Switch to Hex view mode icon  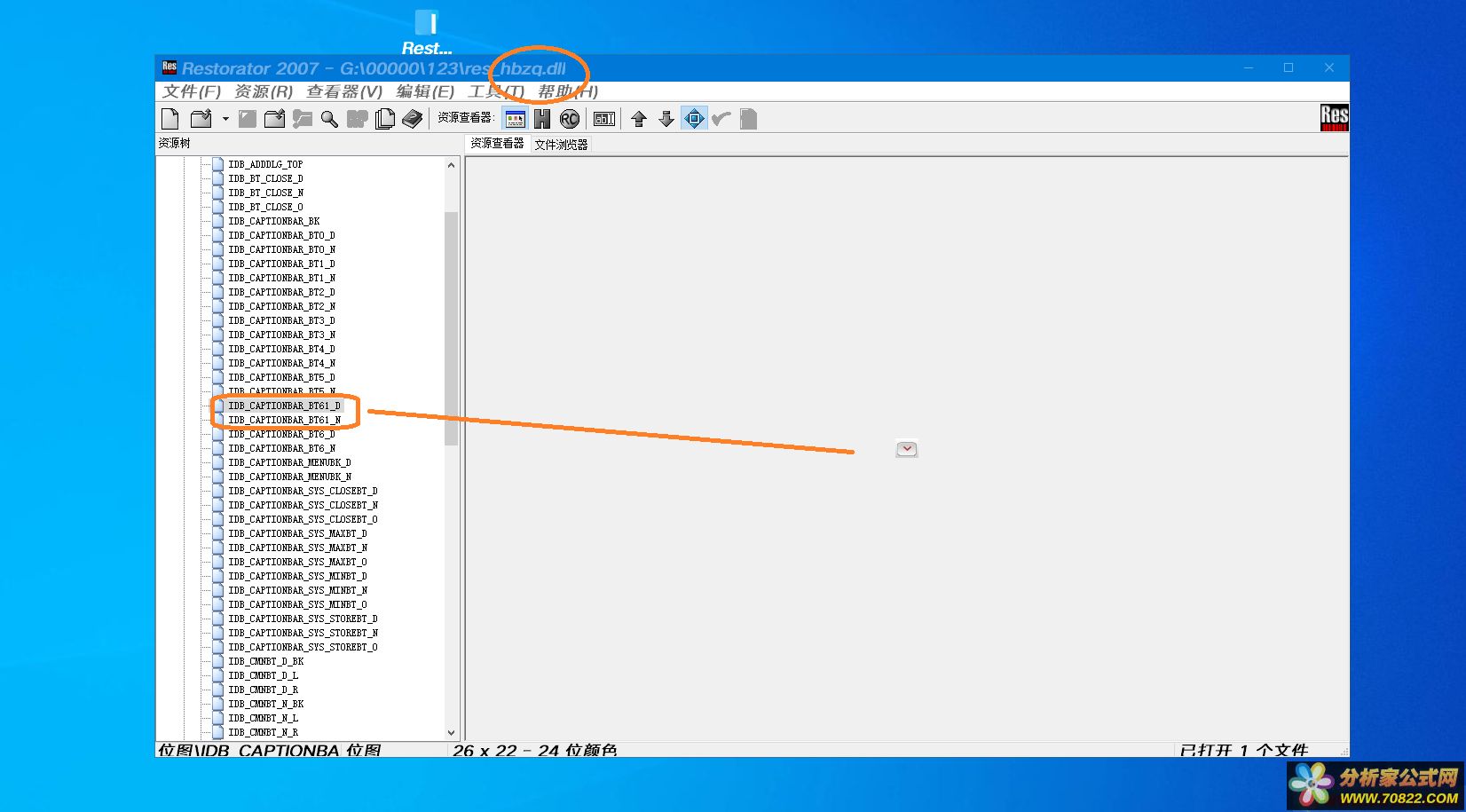(542, 119)
